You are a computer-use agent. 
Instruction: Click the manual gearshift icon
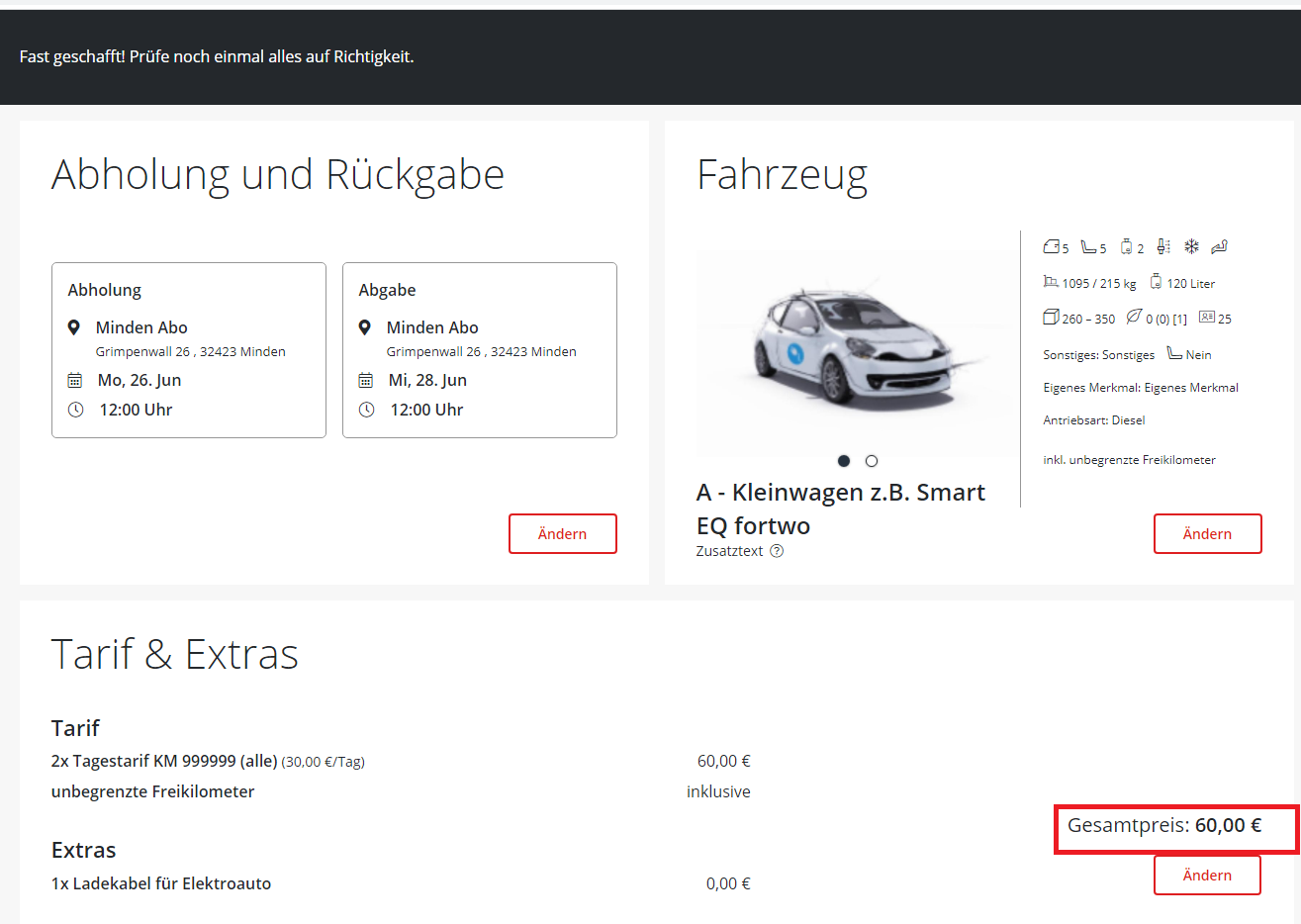[1163, 246]
